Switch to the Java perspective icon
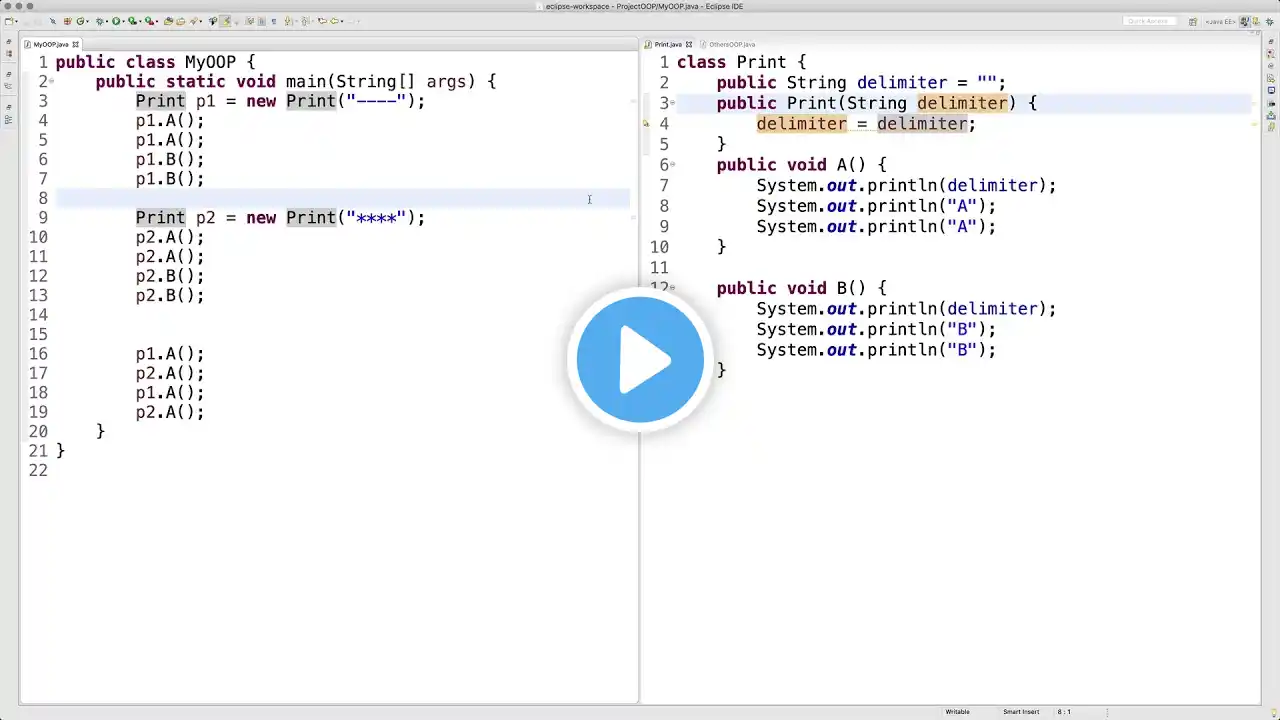Screen dimensions: 1280x720 point(1245,21)
